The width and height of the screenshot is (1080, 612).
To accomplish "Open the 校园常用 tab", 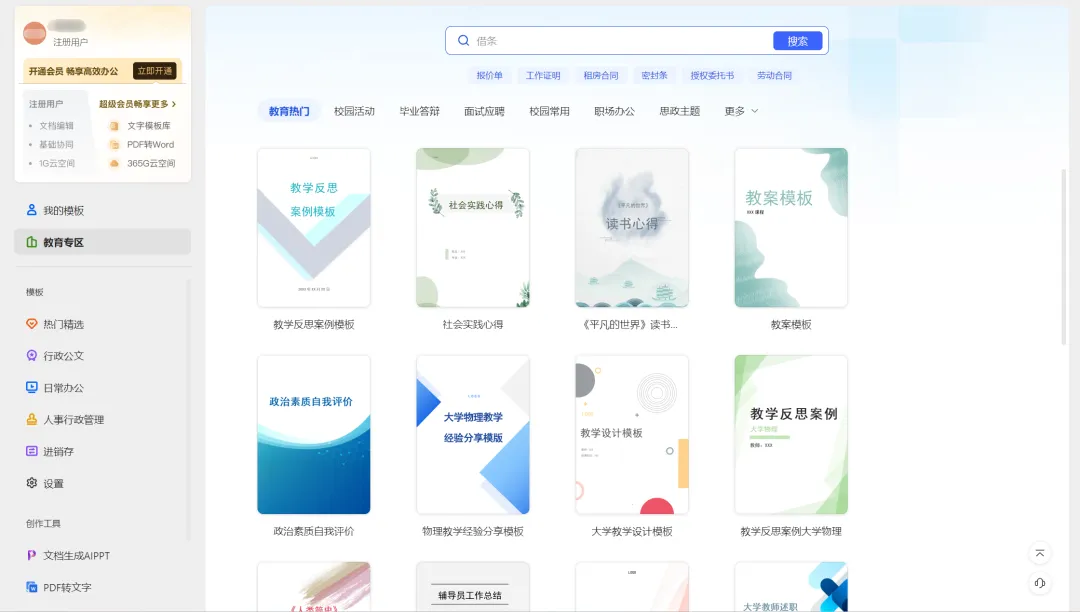I will point(549,111).
